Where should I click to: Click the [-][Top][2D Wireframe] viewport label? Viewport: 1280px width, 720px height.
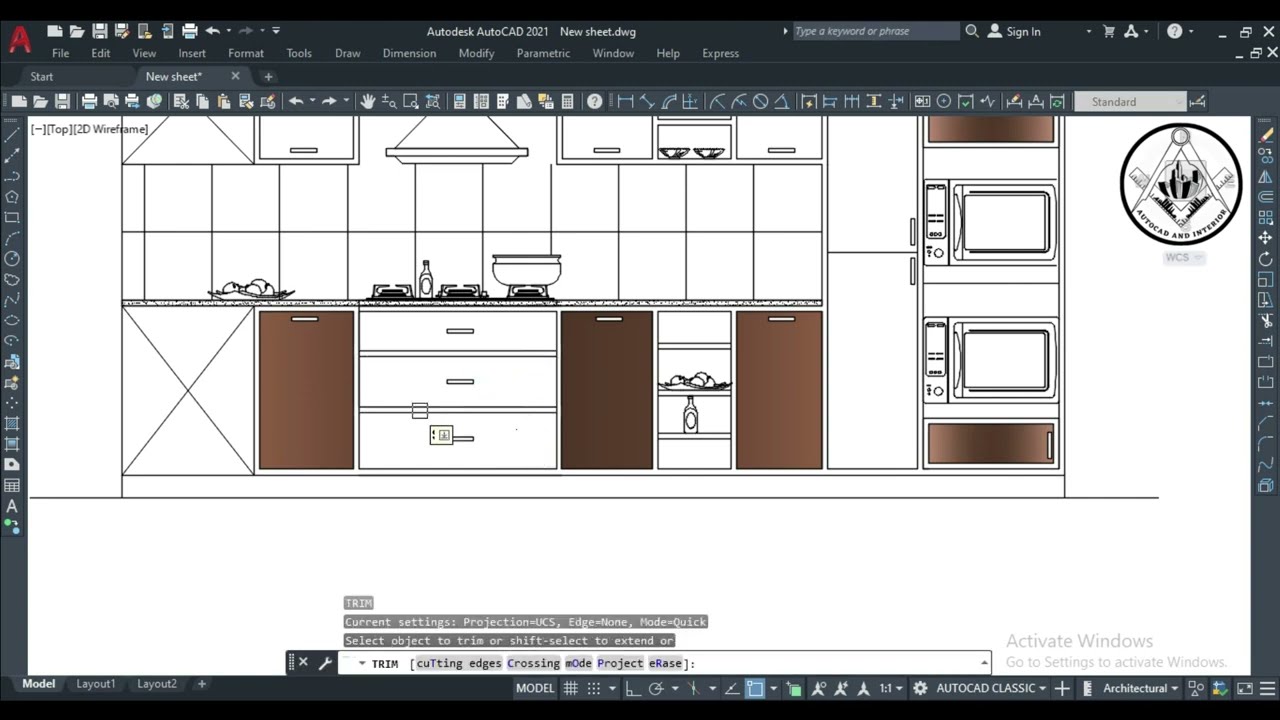tap(89, 129)
